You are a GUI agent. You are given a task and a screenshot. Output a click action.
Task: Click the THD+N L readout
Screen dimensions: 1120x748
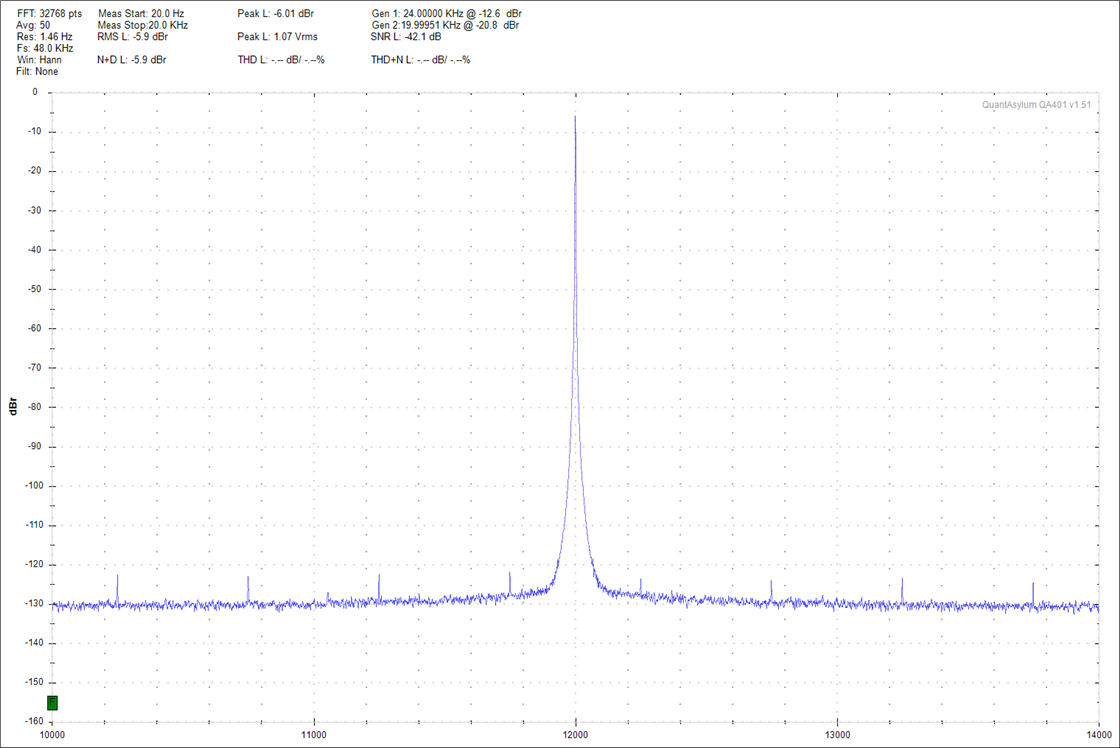421,60
